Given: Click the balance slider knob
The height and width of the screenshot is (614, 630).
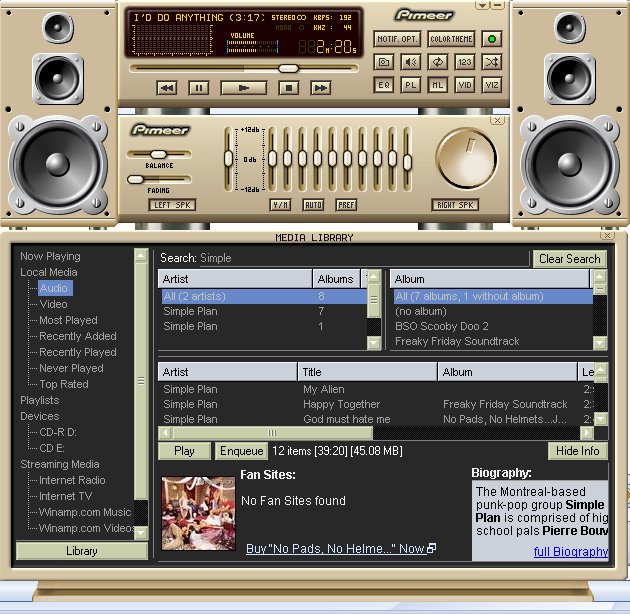Looking at the screenshot, I should tap(158, 154).
